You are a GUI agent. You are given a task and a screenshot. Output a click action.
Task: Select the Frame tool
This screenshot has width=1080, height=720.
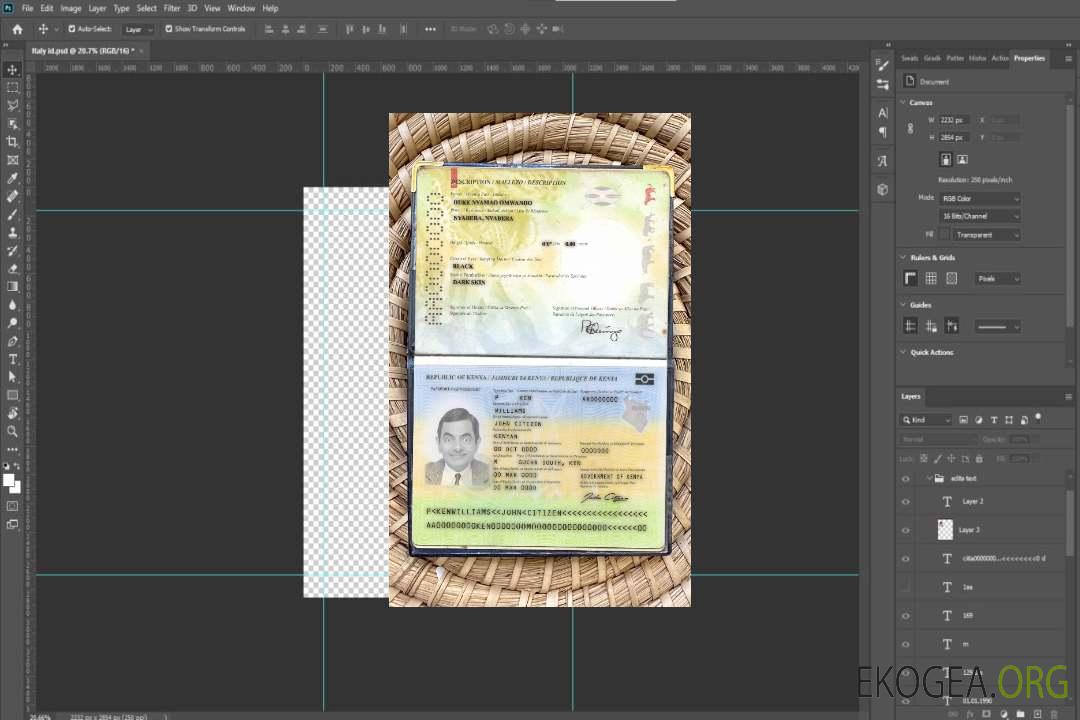coord(12,160)
